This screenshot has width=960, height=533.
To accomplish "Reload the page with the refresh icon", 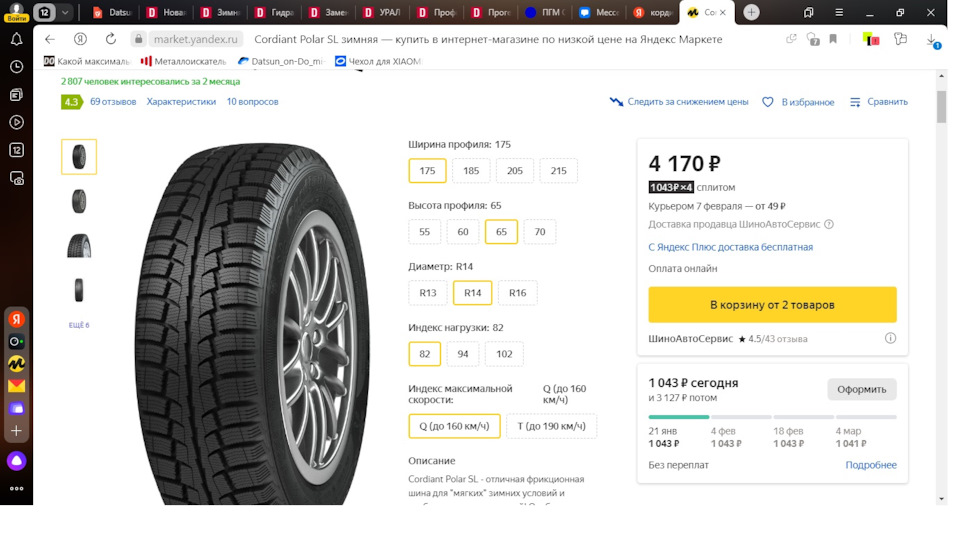I will click(79, 39).
